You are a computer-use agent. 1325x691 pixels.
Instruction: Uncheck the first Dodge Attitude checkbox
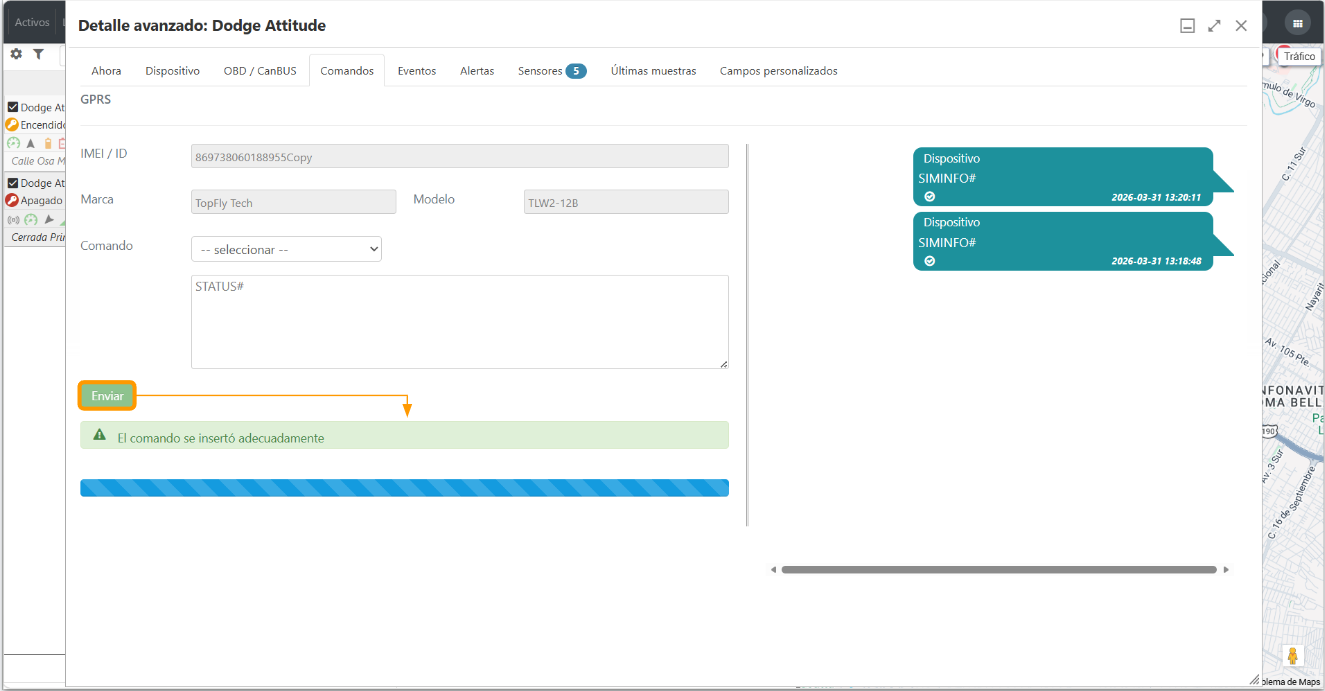(x=13, y=107)
